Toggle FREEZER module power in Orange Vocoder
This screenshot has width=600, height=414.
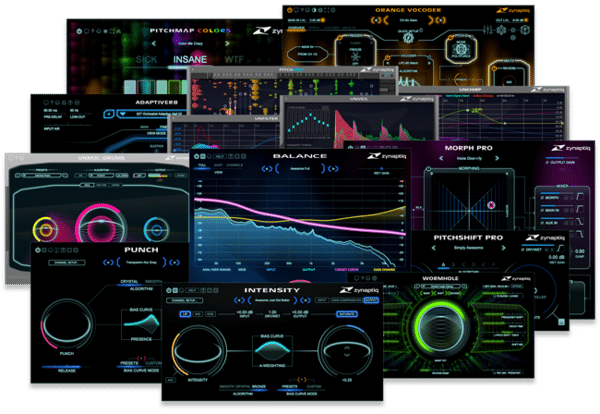point(339,37)
